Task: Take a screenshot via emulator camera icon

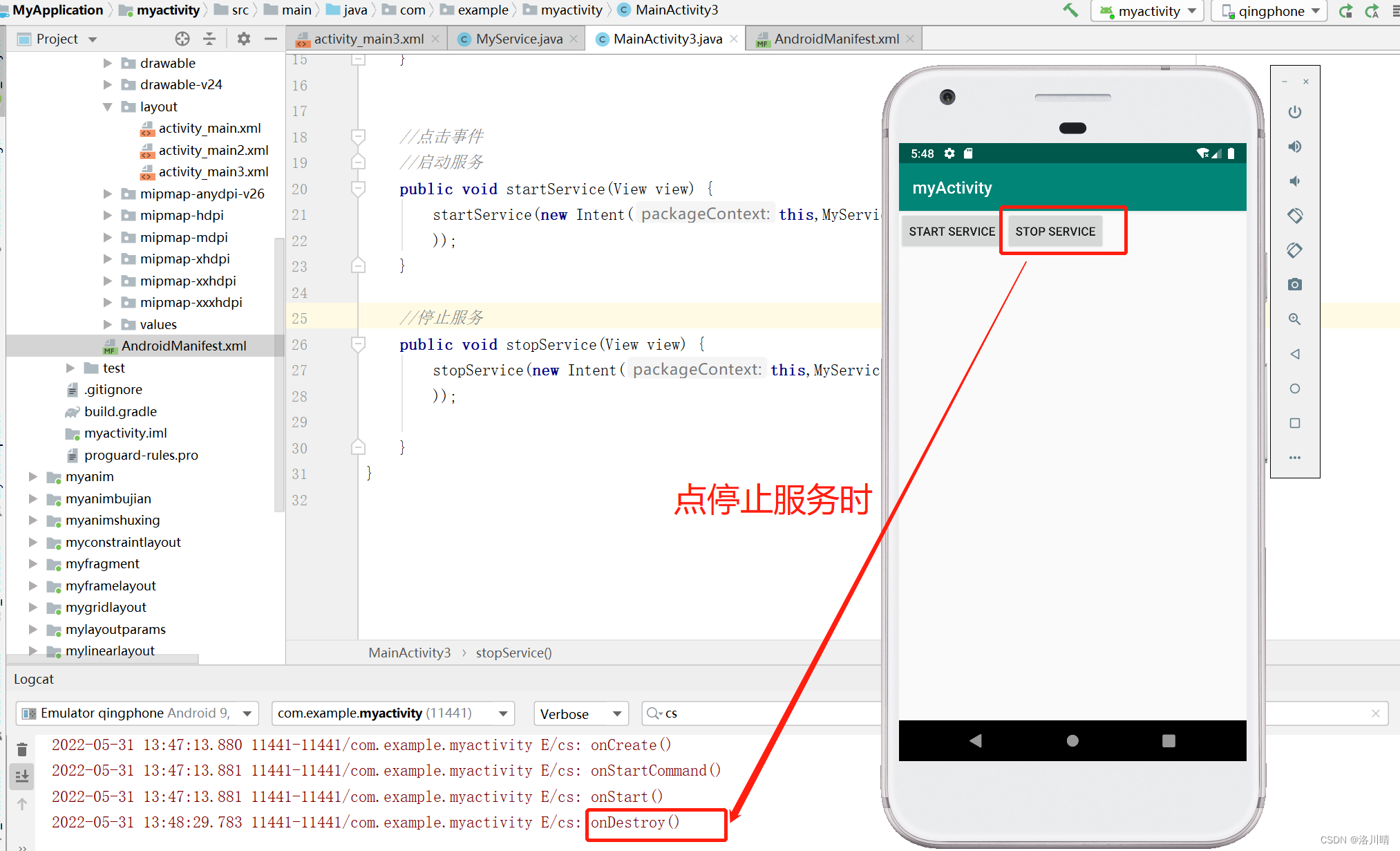Action: 1294,284
